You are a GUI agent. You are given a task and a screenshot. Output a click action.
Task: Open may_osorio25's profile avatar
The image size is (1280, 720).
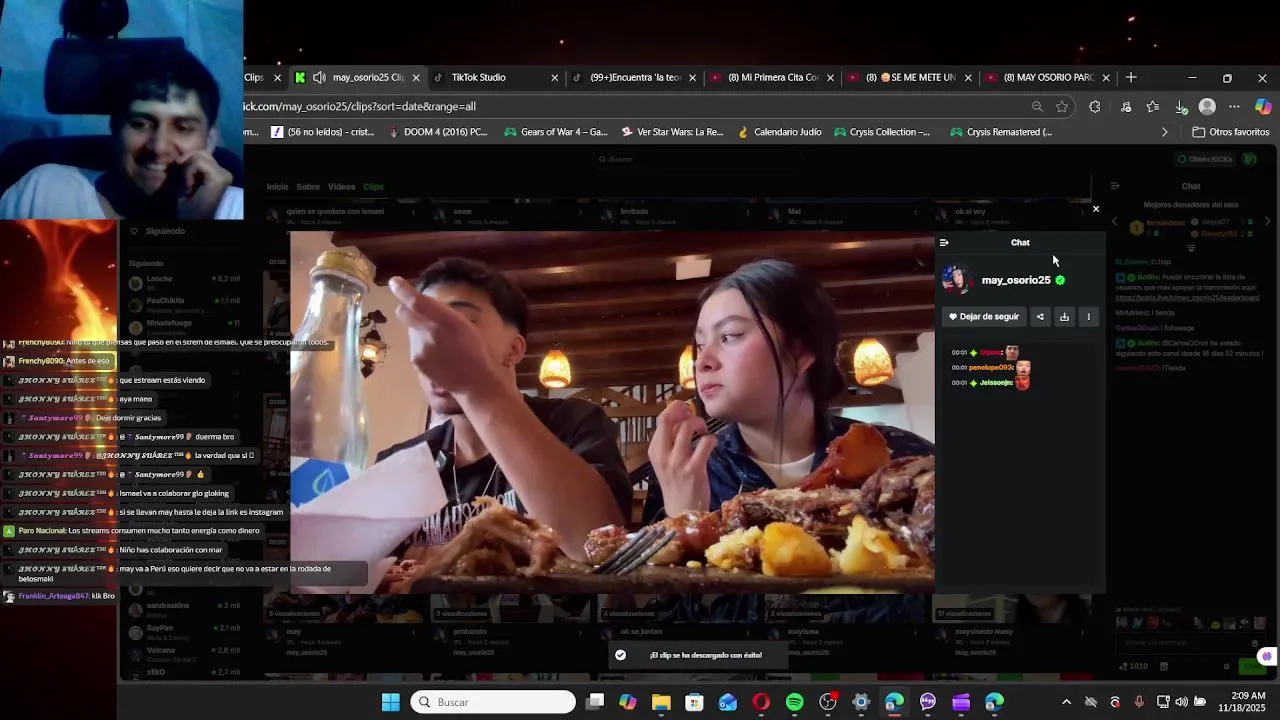point(956,280)
